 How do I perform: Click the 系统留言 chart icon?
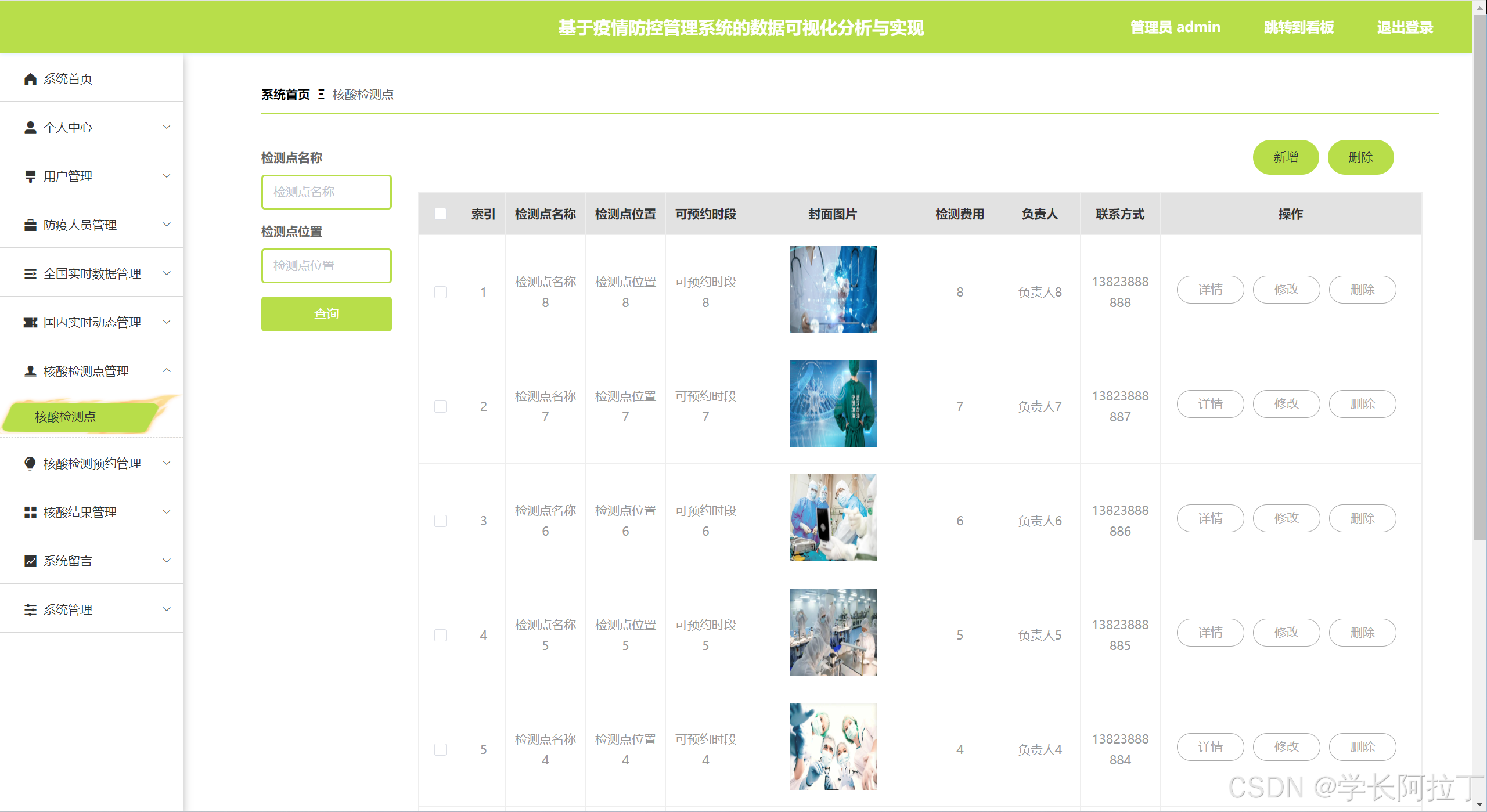30,560
